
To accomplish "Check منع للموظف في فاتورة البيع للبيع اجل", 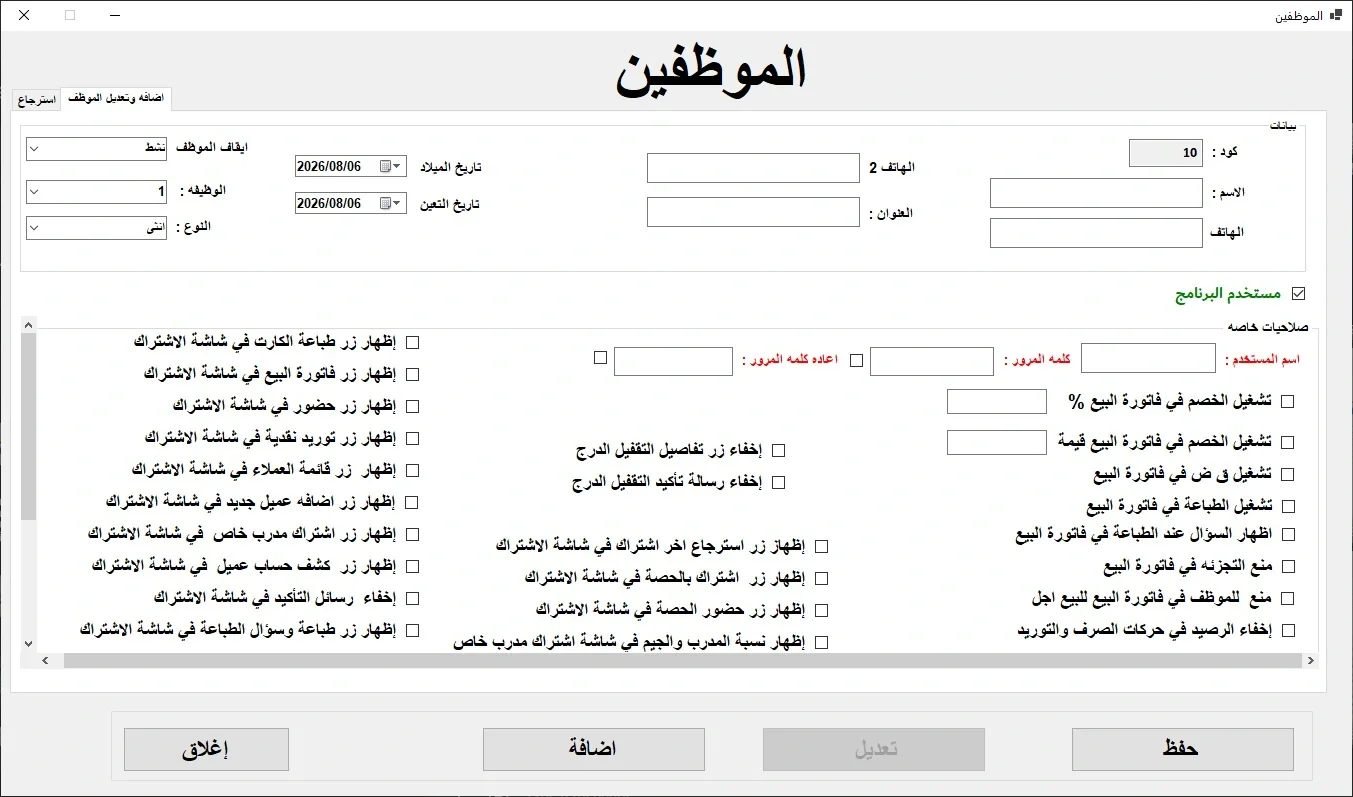I will pyautogui.click(x=1288, y=599).
